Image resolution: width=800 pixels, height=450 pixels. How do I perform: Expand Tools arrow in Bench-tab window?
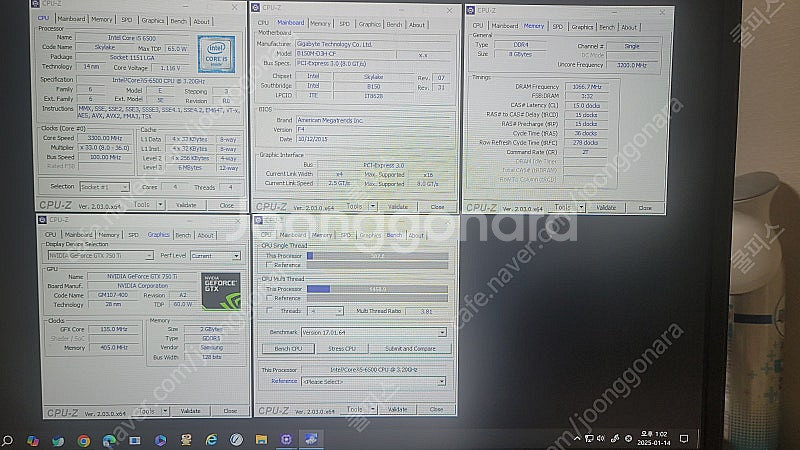coord(373,409)
